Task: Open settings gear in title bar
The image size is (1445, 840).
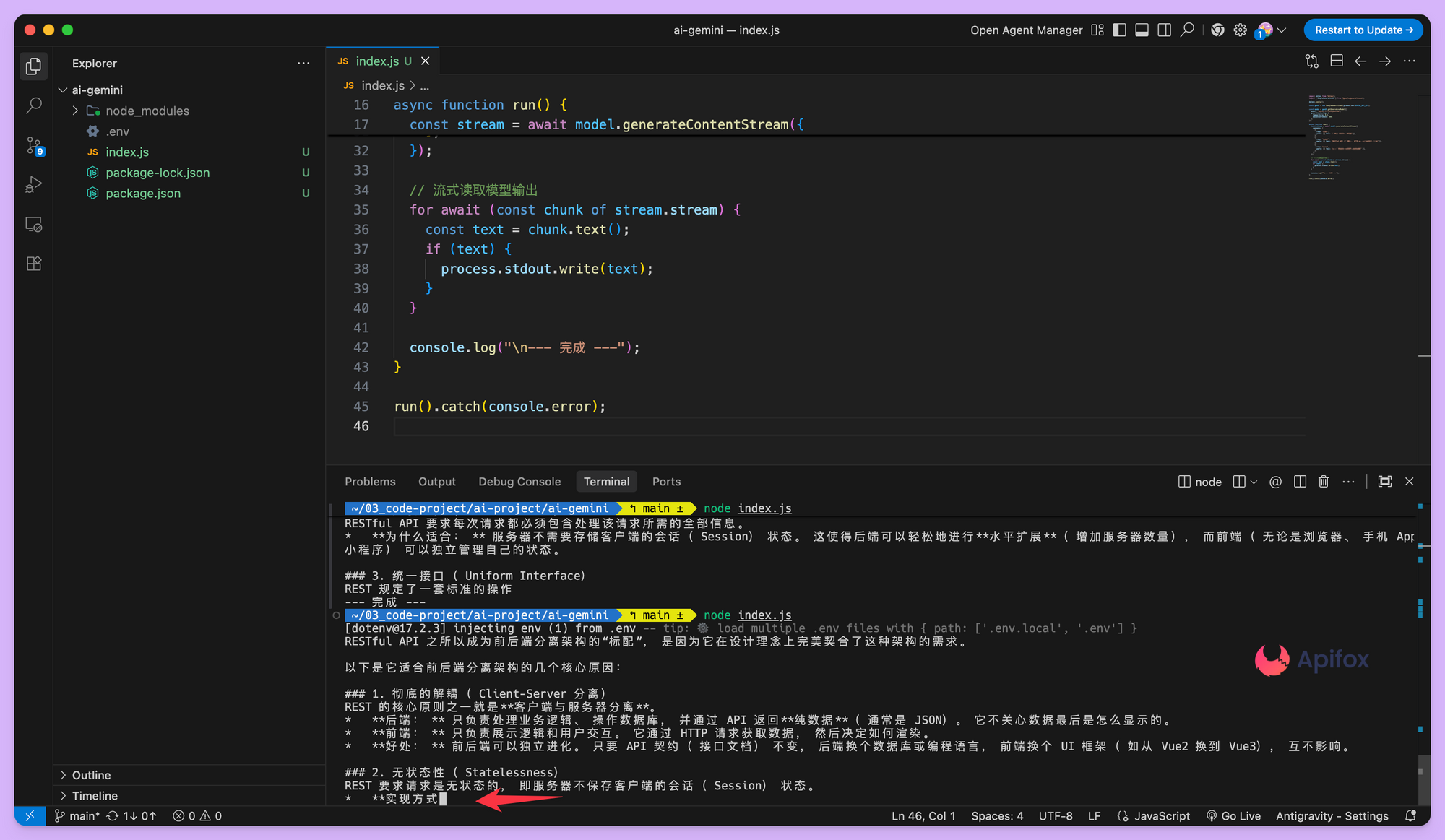Action: [x=1240, y=30]
